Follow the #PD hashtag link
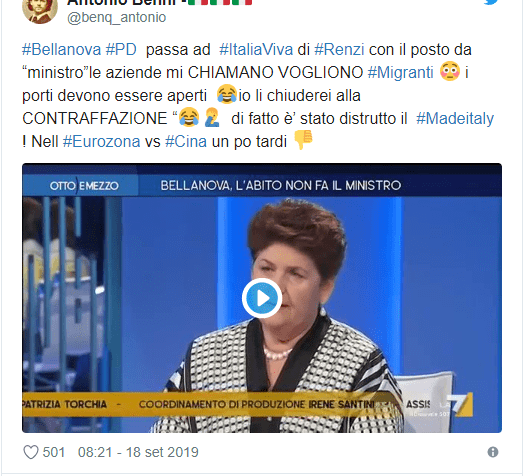Screen dimensions: 523x476 pos(121,50)
